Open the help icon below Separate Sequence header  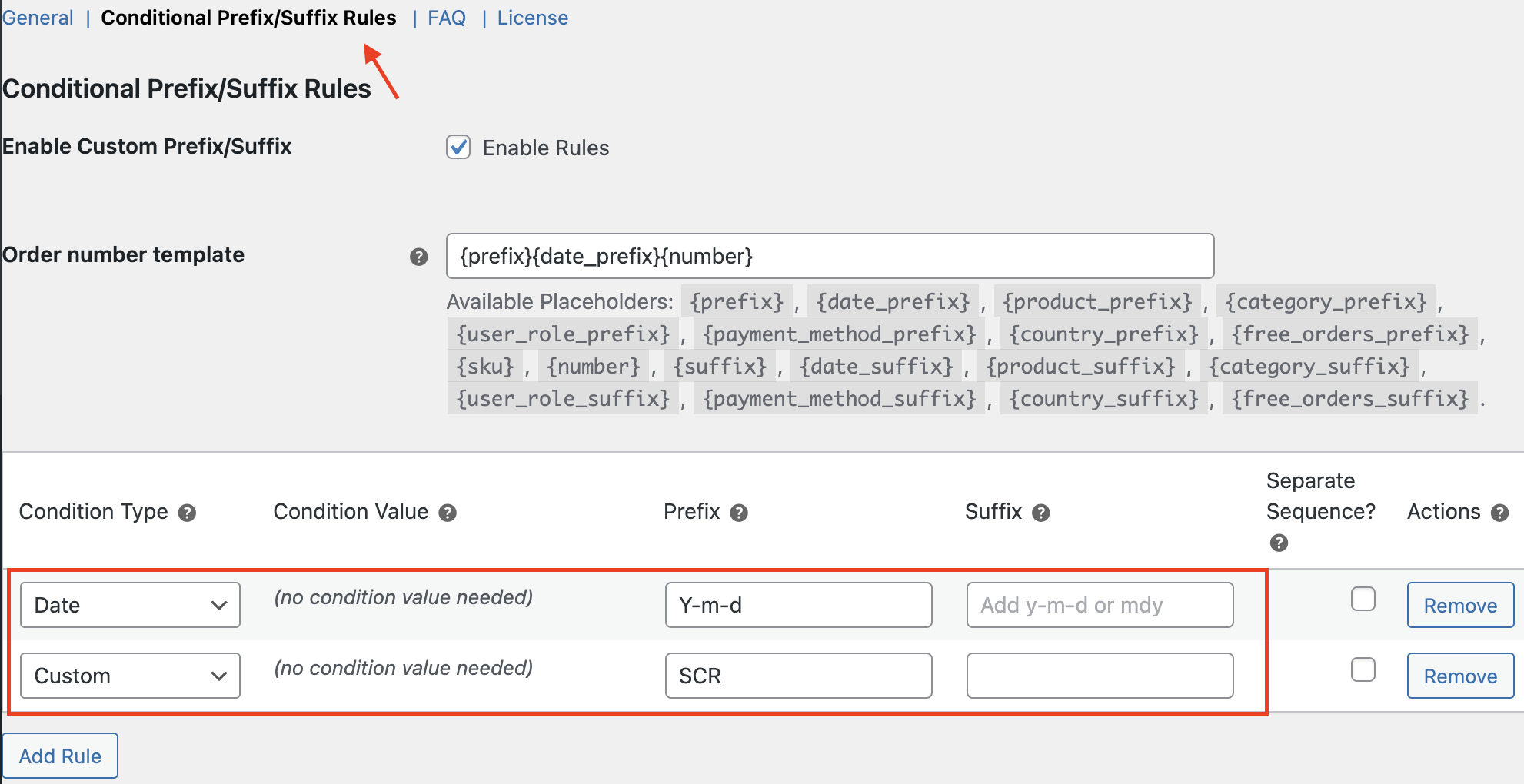(x=1279, y=543)
